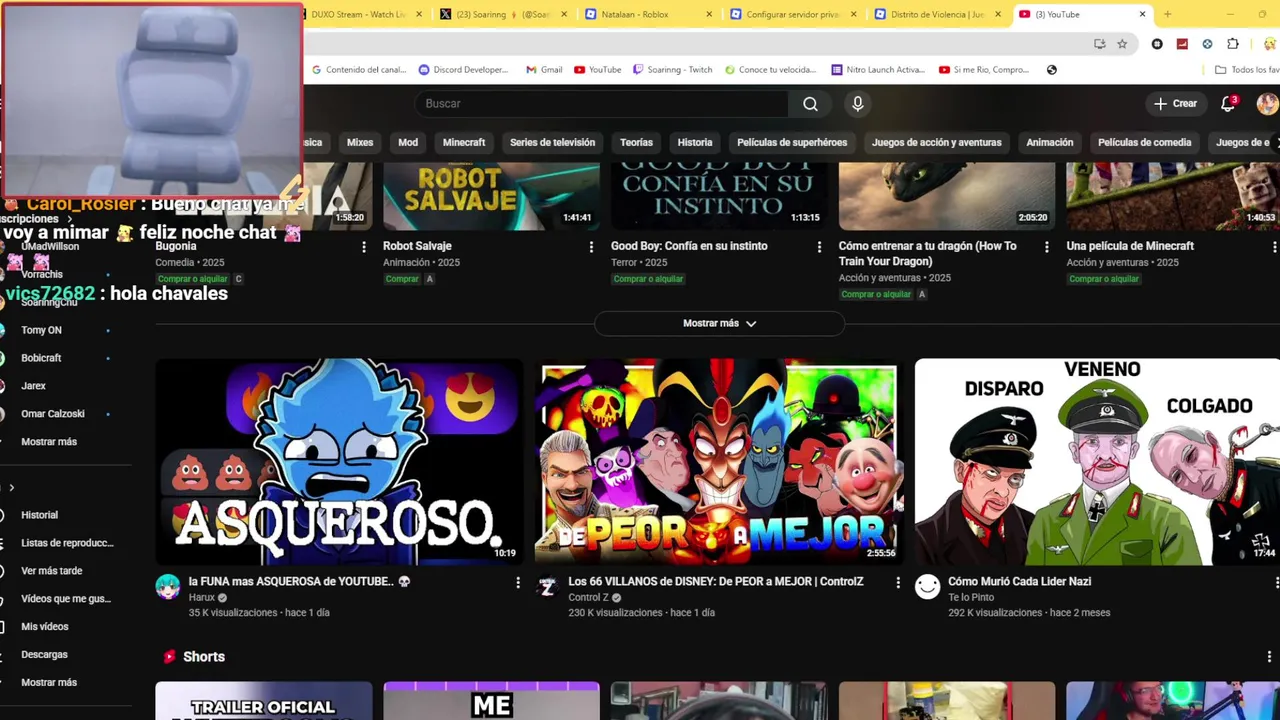Select the Historia filter chip
This screenshot has height=720, width=1280.
coord(695,142)
